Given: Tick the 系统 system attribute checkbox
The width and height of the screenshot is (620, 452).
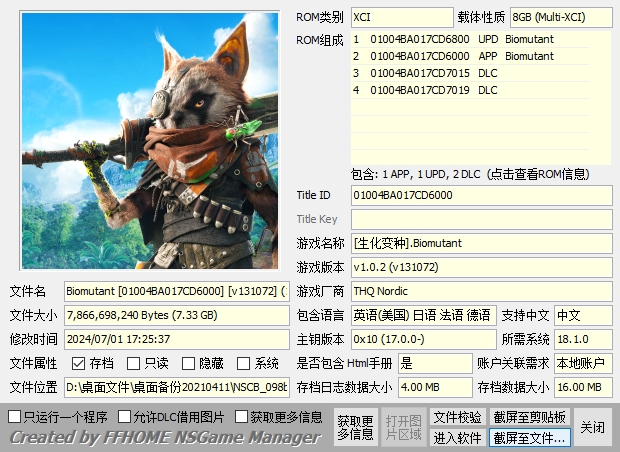Looking at the screenshot, I should point(243,364).
